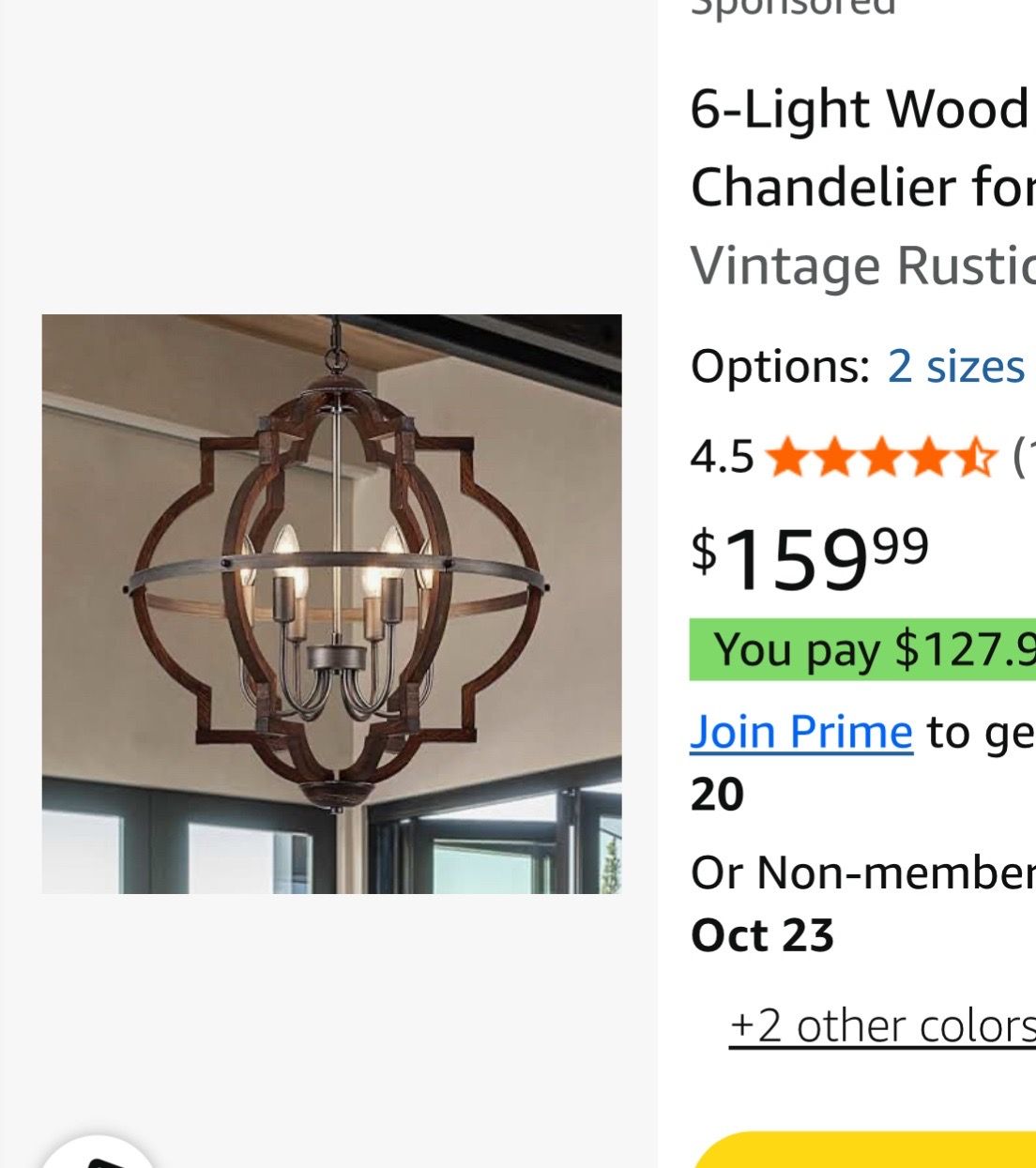Open the '2 sizes' options link

pos(955,366)
